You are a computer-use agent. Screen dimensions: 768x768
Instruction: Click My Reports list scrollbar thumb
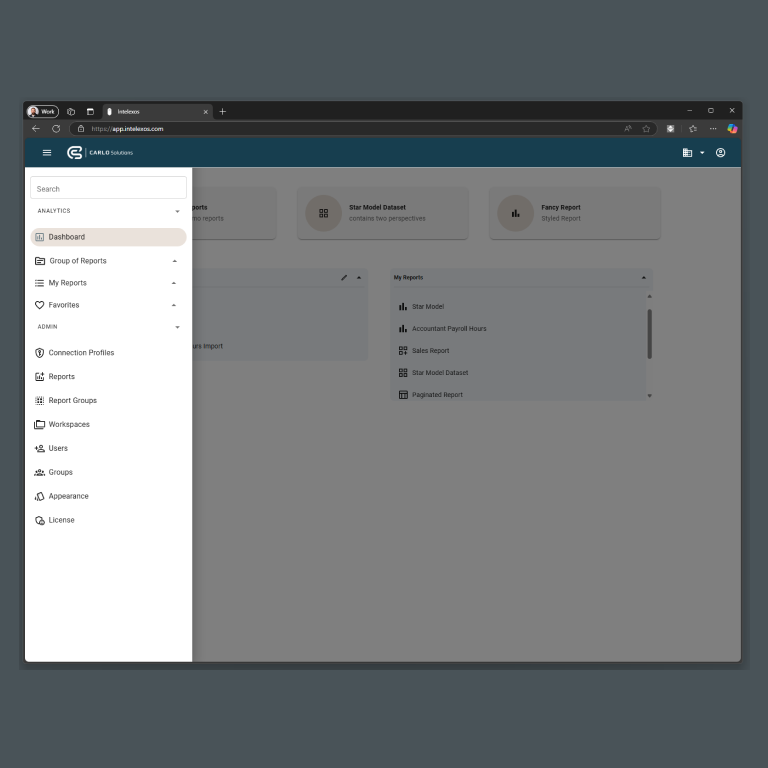649,334
